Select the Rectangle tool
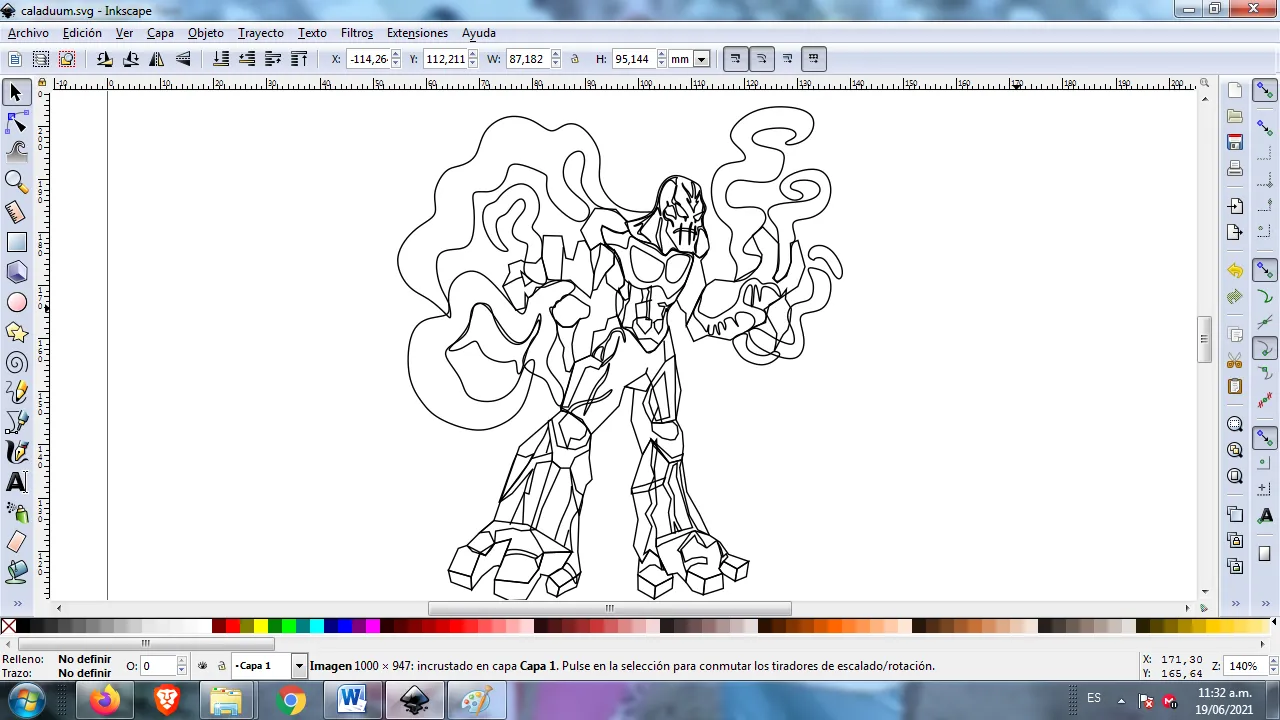 coord(16,242)
